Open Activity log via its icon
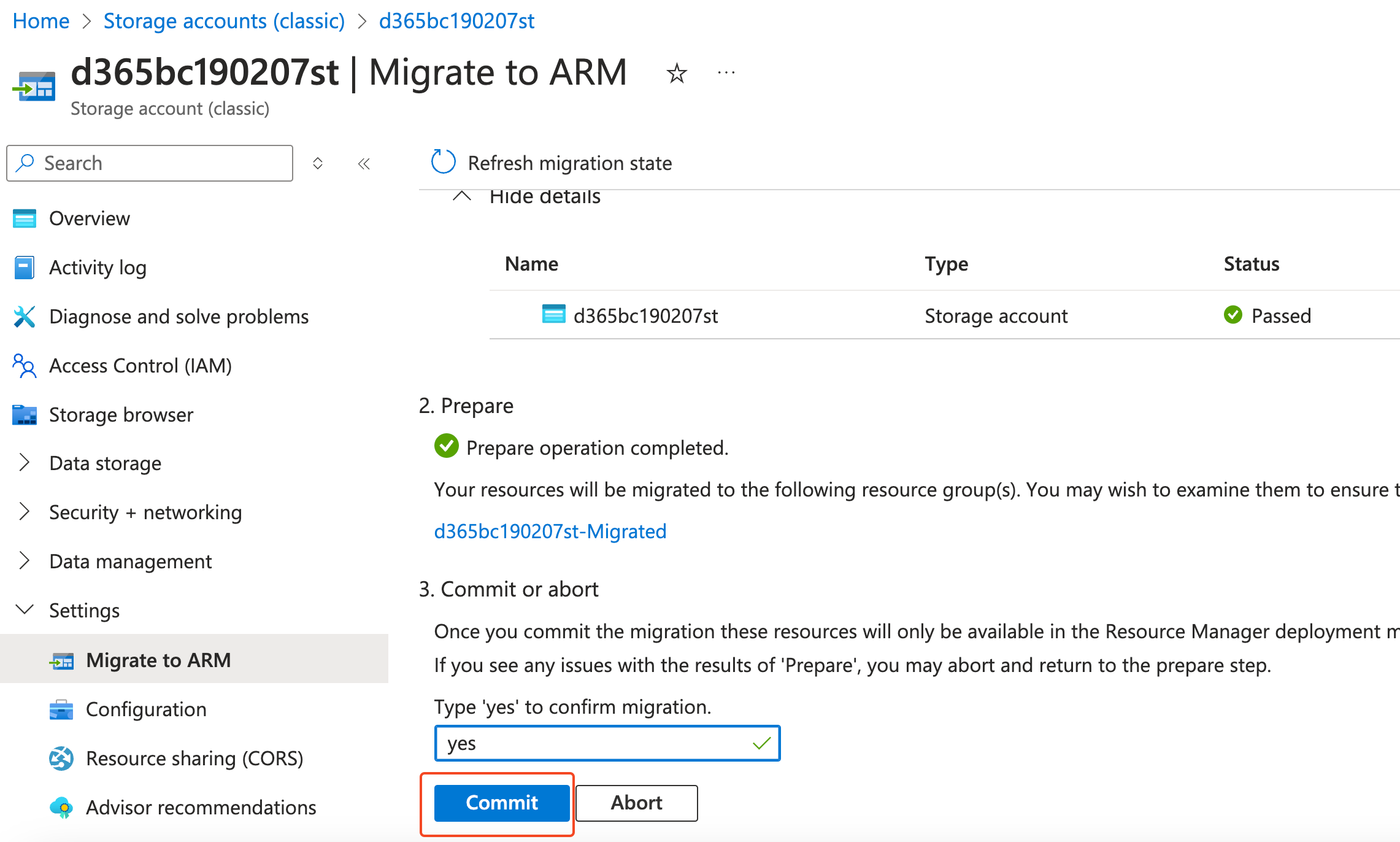Image resolution: width=1400 pixels, height=842 pixels. pyautogui.click(x=25, y=268)
